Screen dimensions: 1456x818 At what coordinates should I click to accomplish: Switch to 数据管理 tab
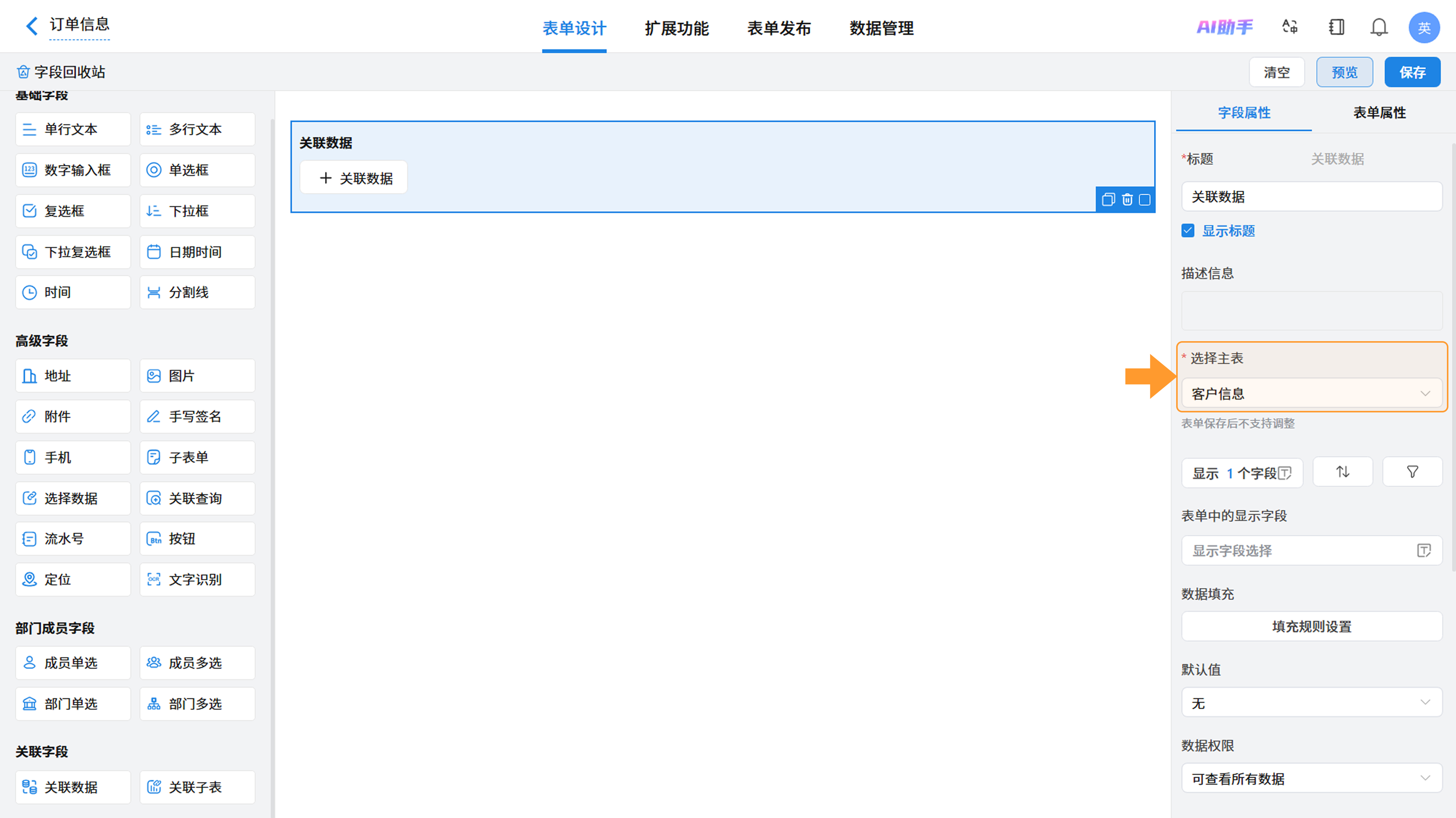pos(881,28)
